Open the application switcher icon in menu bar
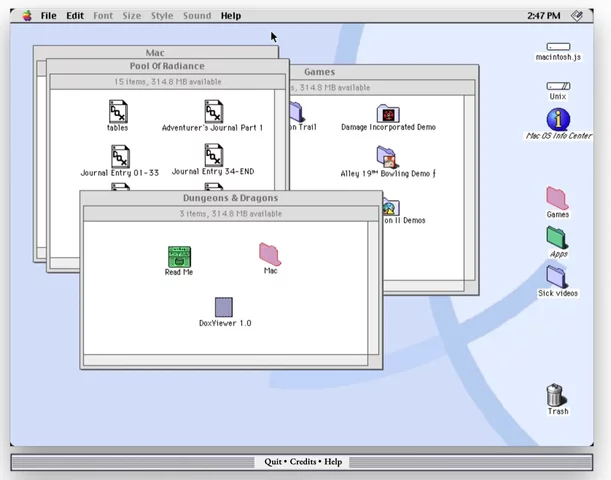The image size is (611, 480). [x=577, y=16]
